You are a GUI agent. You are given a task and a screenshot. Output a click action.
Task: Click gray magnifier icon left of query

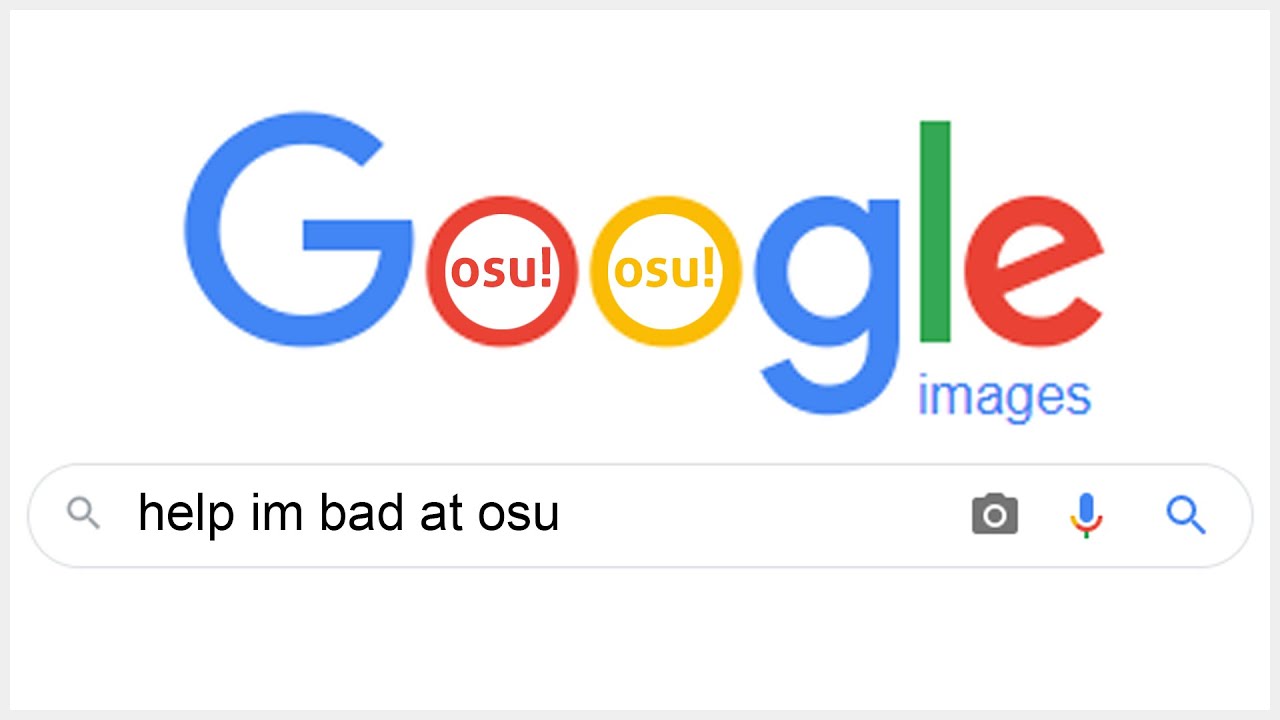coord(83,514)
